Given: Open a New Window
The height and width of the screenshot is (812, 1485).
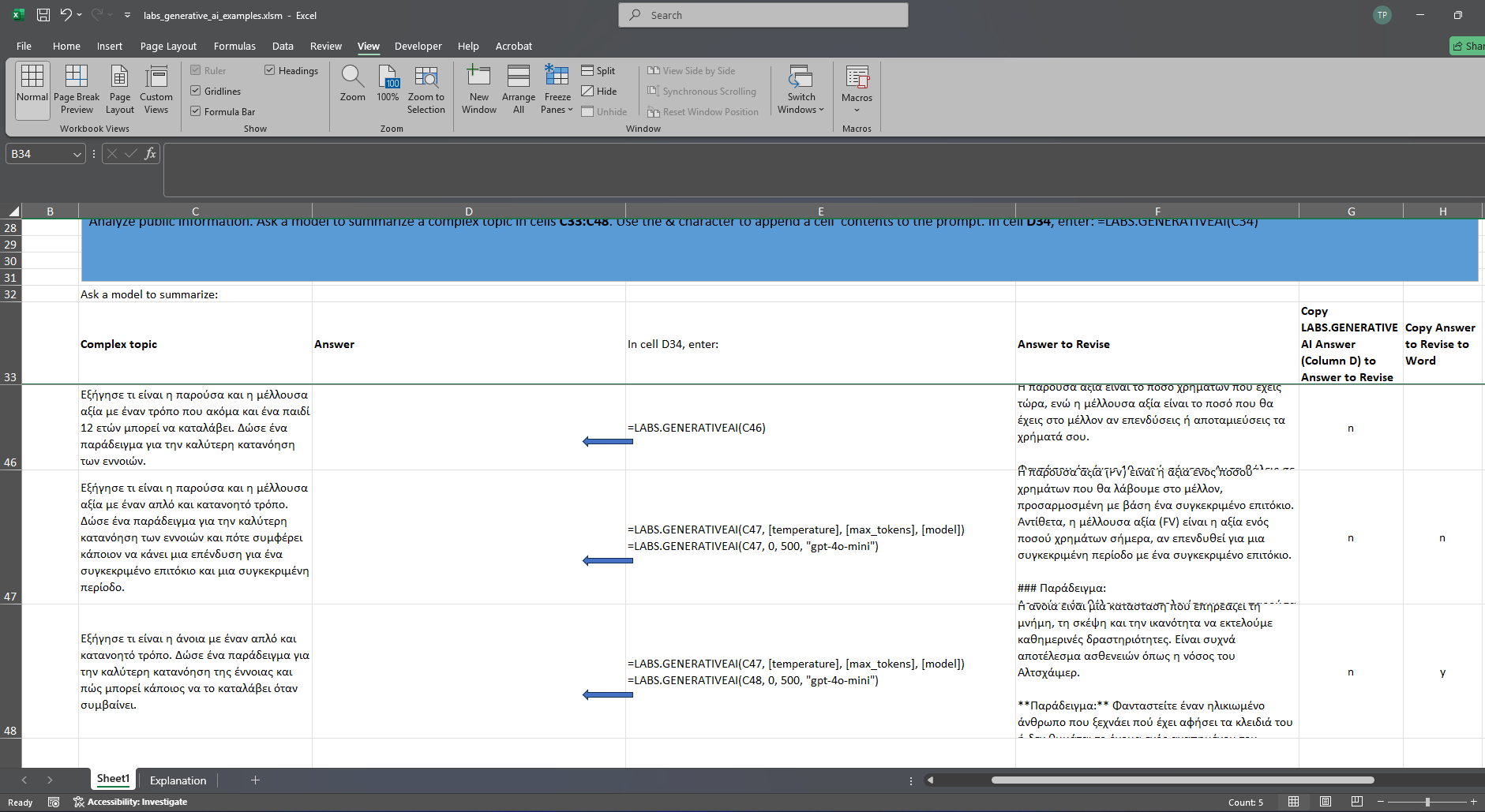Looking at the screenshot, I should coord(478,90).
